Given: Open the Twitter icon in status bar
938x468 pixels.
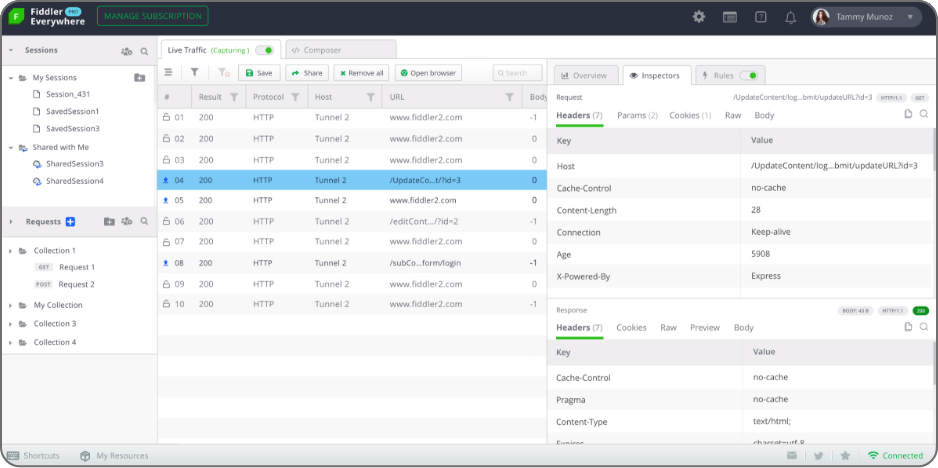Looking at the screenshot, I should [819, 455].
